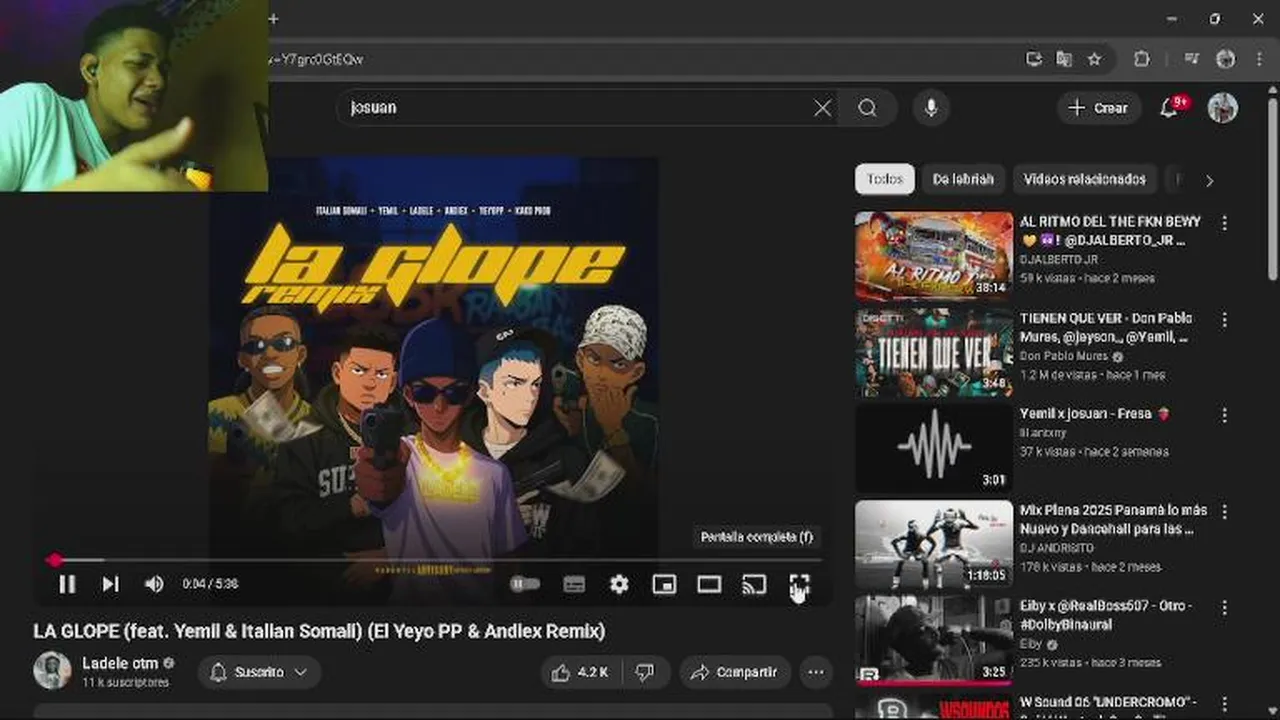Image resolution: width=1280 pixels, height=720 pixels.
Task: Dislike the video
Action: pyautogui.click(x=646, y=673)
